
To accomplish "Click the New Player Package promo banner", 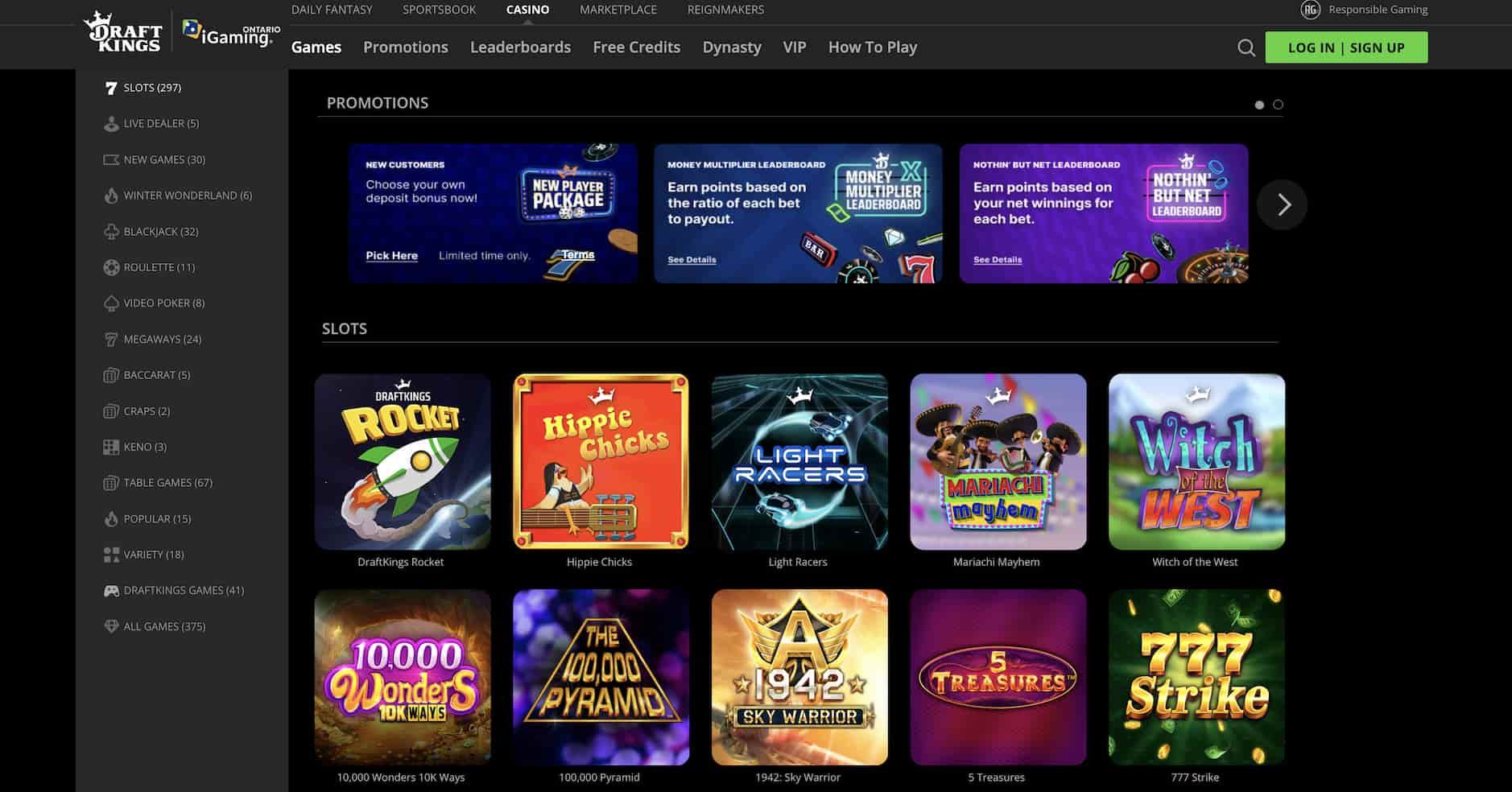I will click(494, 213).
